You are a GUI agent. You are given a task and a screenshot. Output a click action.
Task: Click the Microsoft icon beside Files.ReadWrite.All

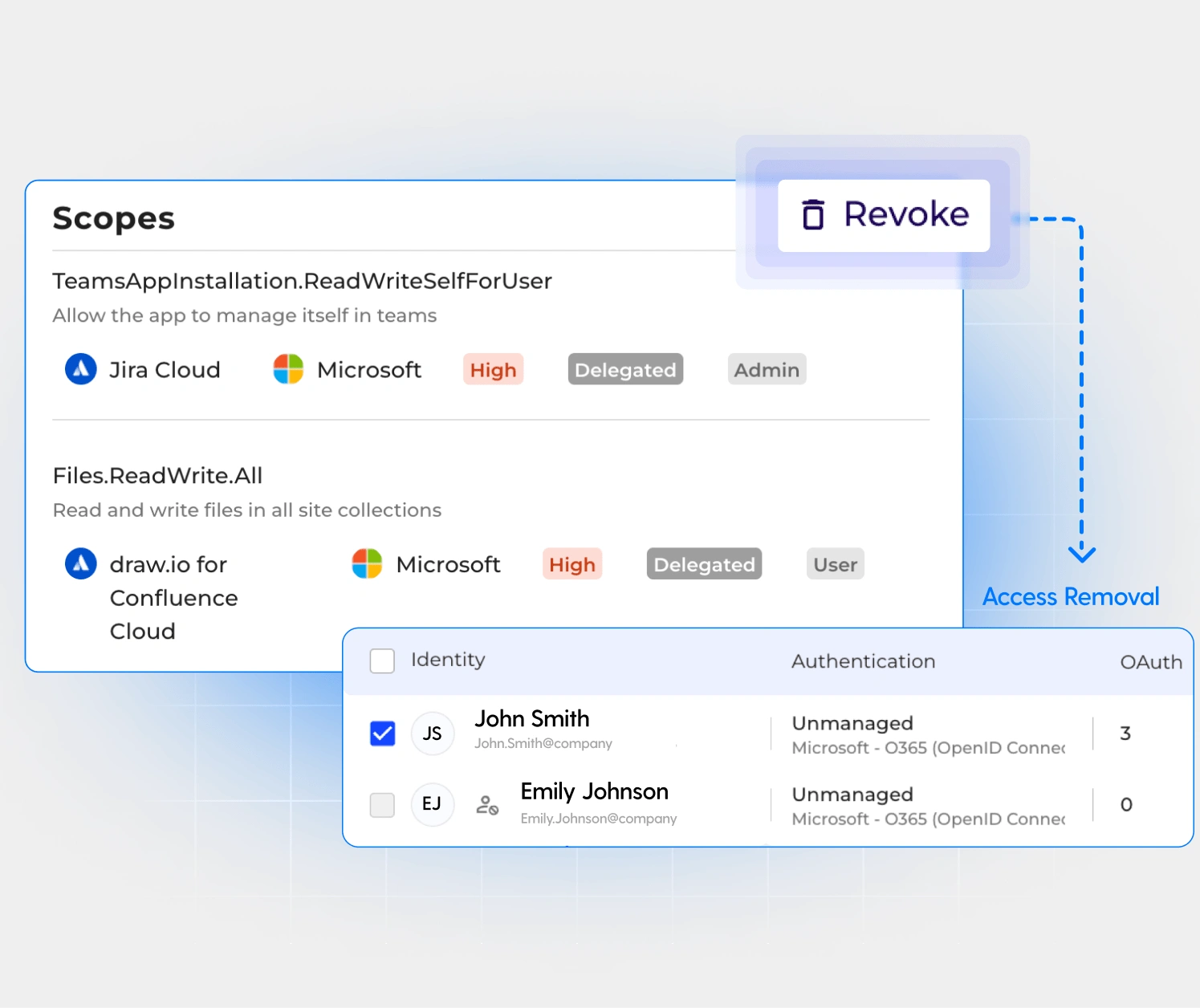pos(366,563)
